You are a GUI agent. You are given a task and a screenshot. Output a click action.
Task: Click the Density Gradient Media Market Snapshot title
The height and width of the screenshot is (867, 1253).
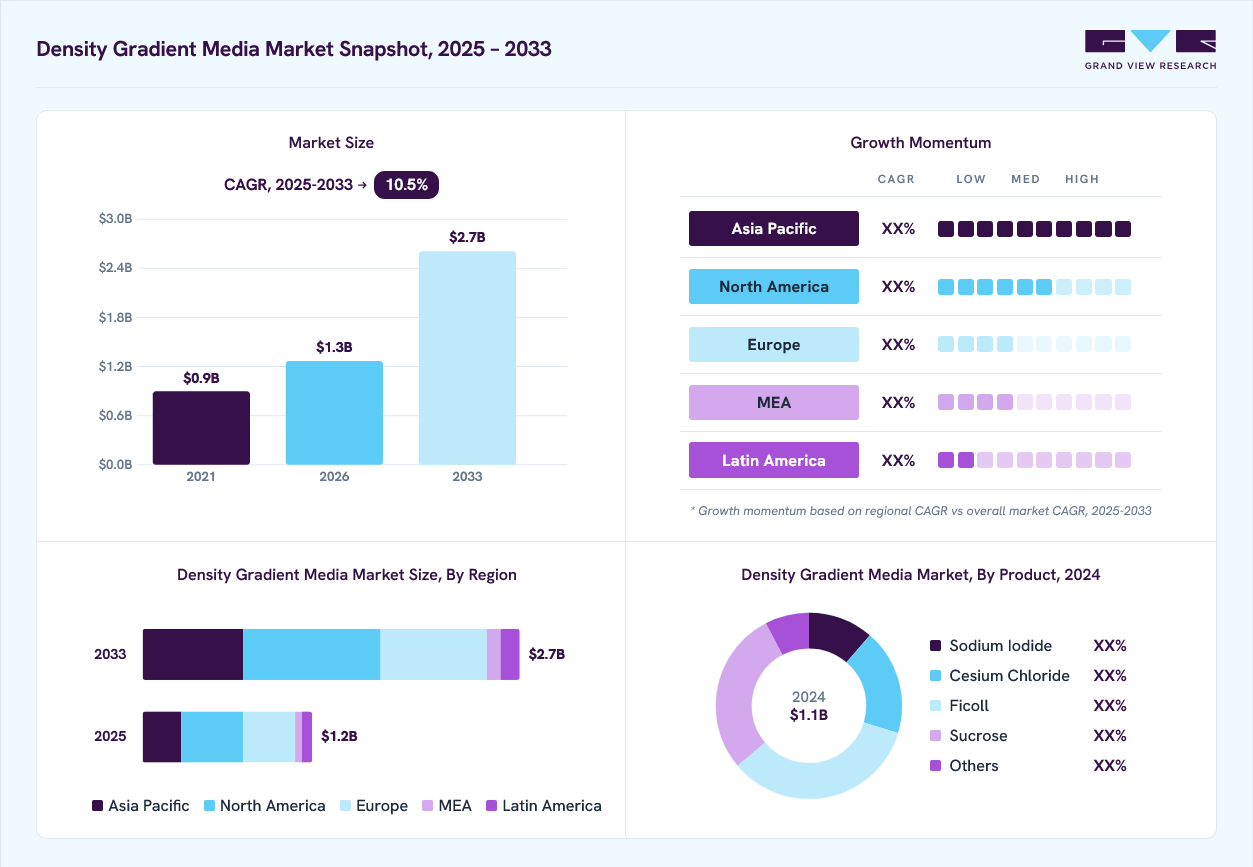tap(294, 49)
